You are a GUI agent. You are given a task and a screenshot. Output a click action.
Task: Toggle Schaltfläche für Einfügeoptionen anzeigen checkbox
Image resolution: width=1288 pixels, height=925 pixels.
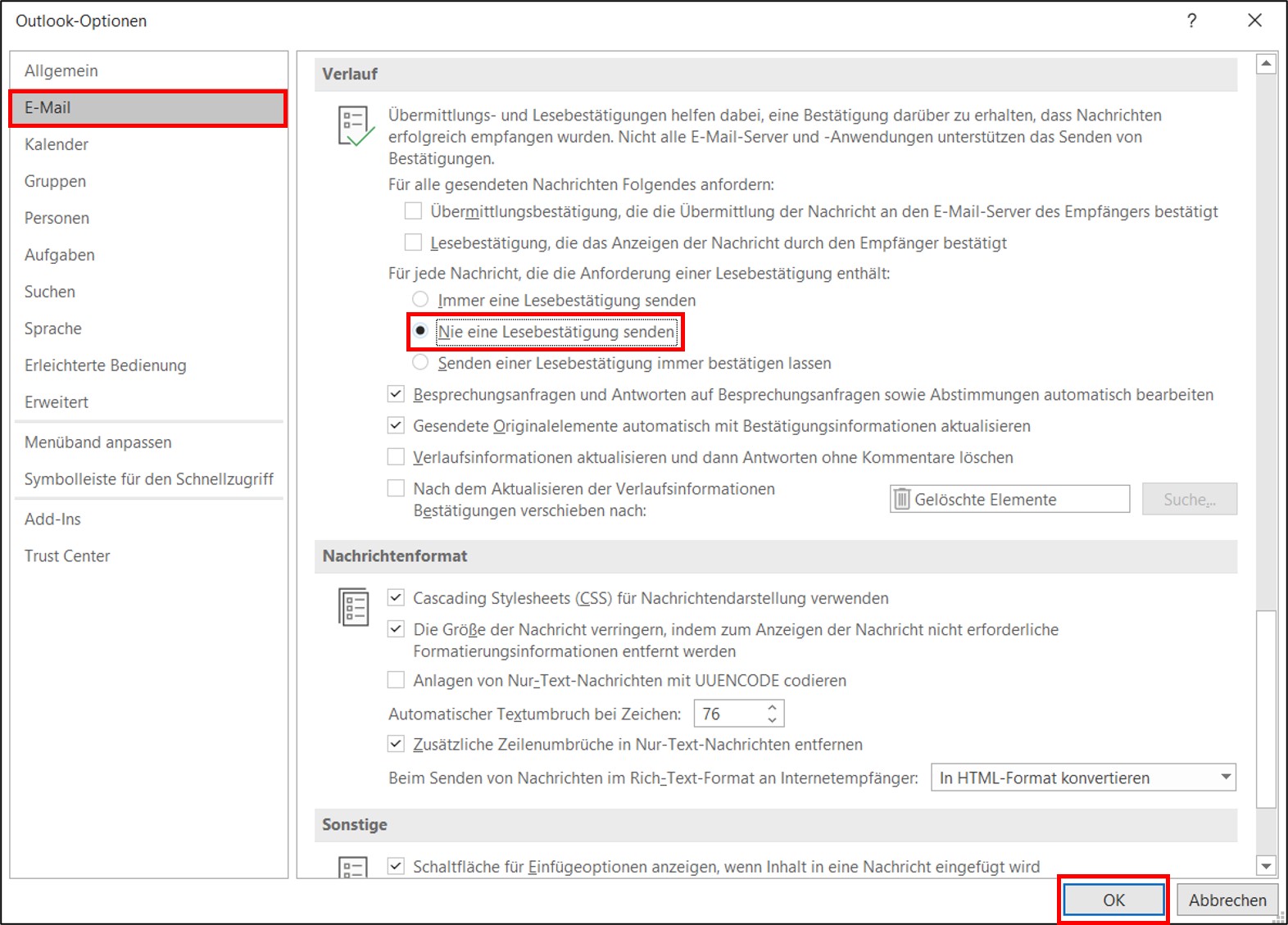click(396, 866)
